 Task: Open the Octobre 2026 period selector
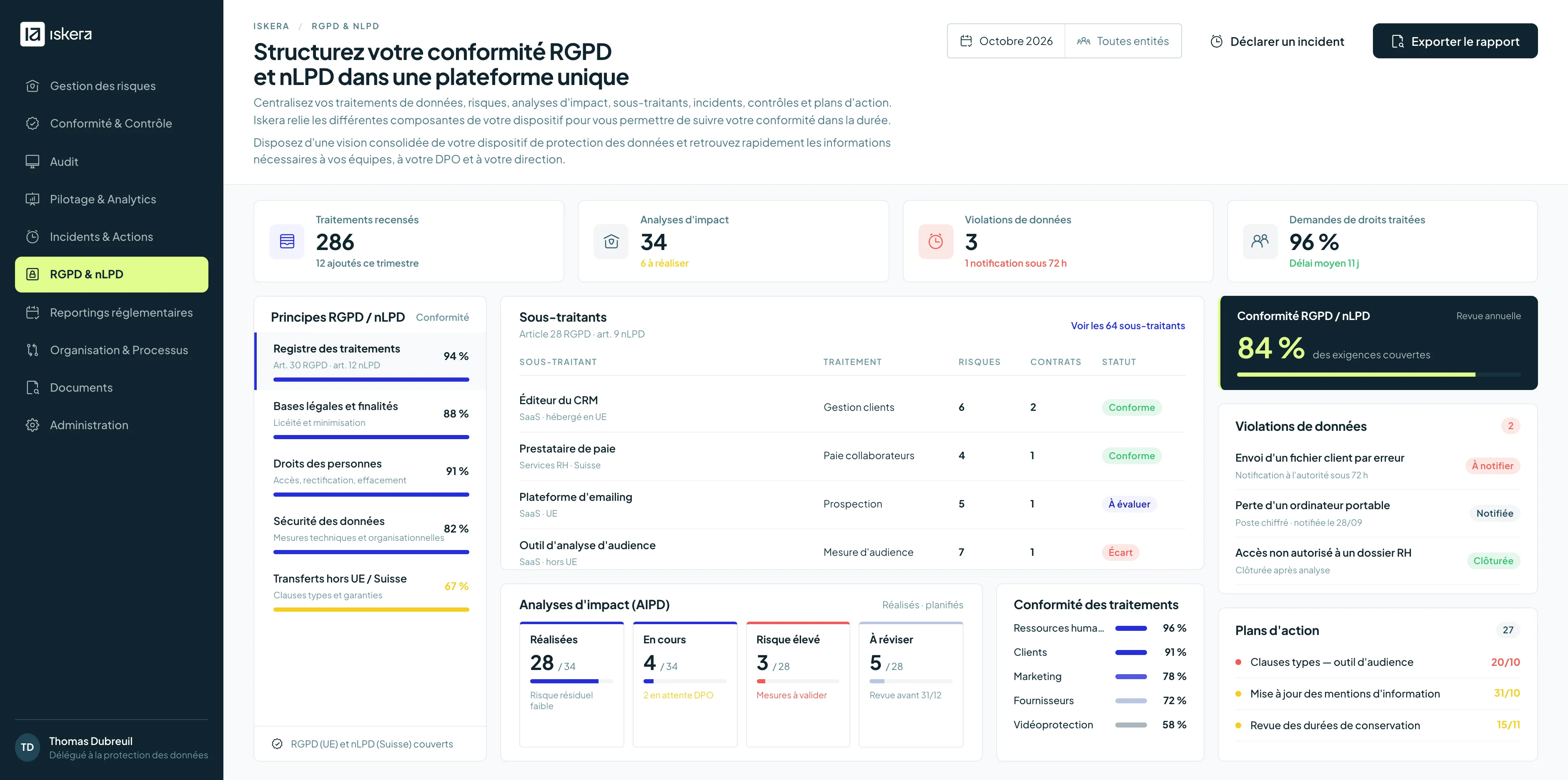click(x=1006, y=41)
